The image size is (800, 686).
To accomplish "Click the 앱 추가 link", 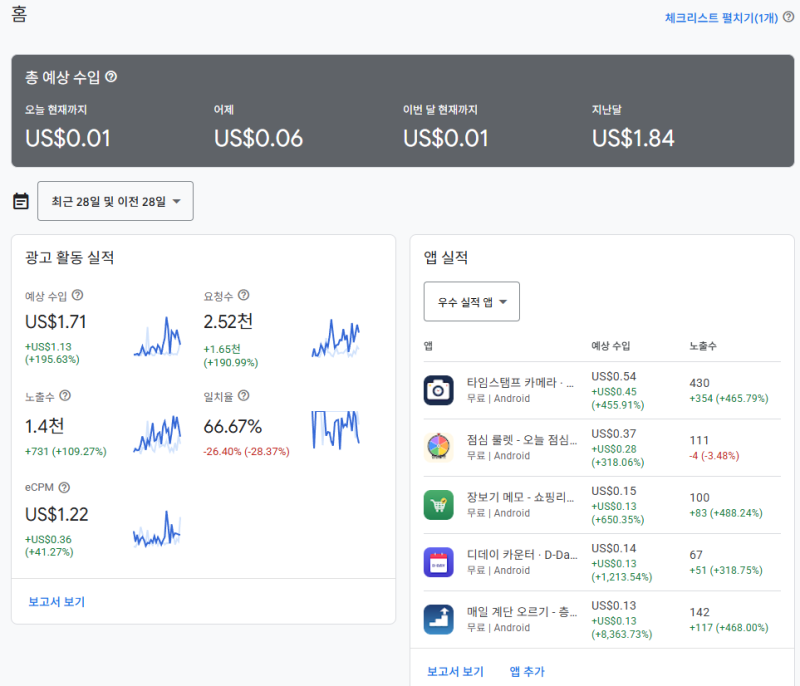I will (527, 671).
